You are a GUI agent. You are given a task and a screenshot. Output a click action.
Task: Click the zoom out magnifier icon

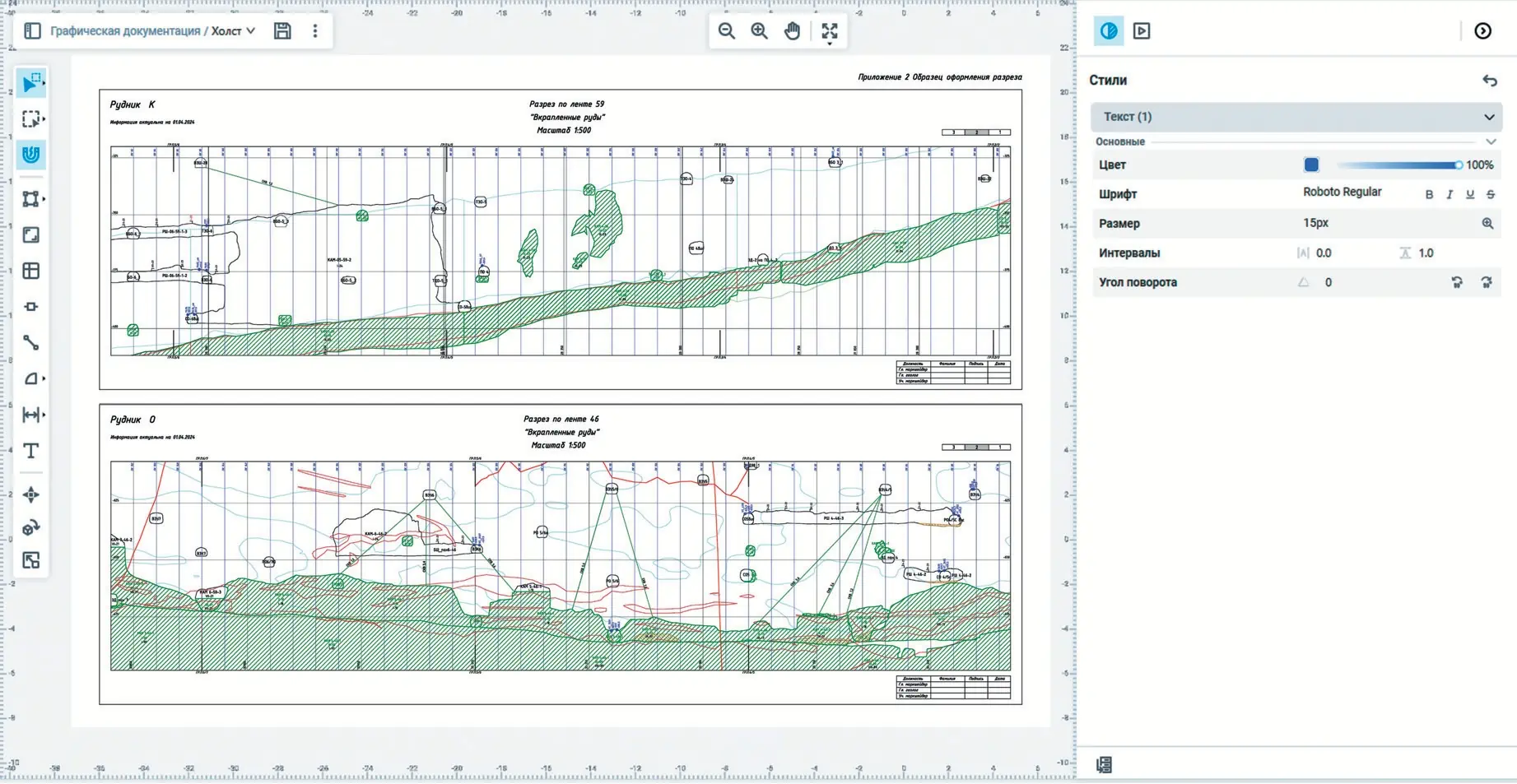point(726,31)
